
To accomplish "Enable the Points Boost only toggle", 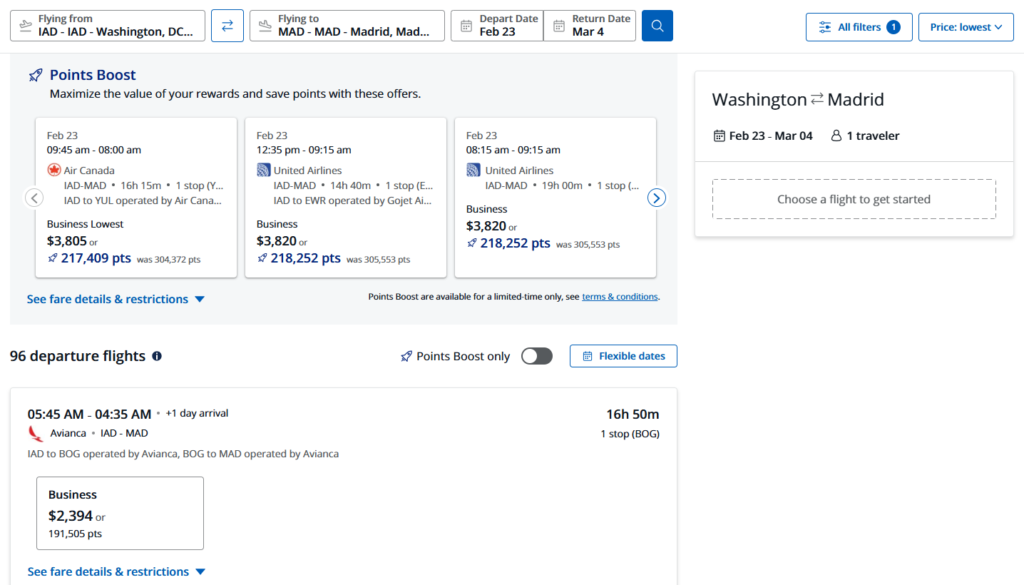I will (x=536, y=356).
